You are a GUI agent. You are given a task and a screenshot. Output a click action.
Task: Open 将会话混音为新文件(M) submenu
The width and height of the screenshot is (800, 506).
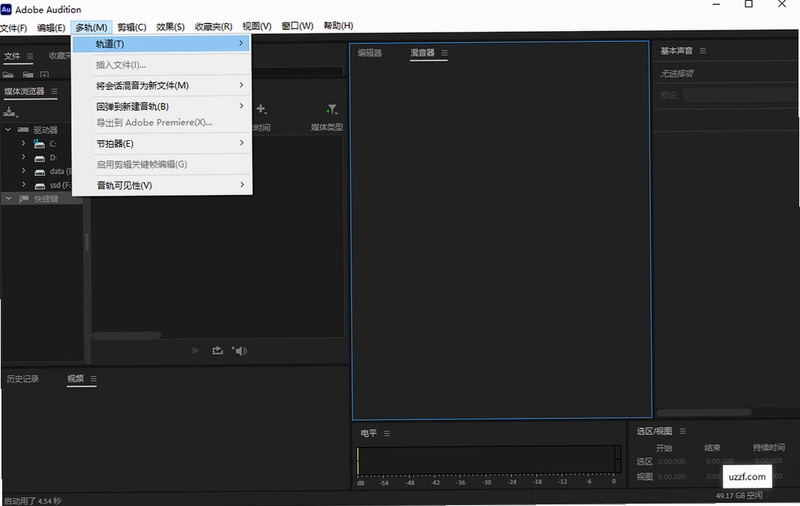(x=162, y=86)
